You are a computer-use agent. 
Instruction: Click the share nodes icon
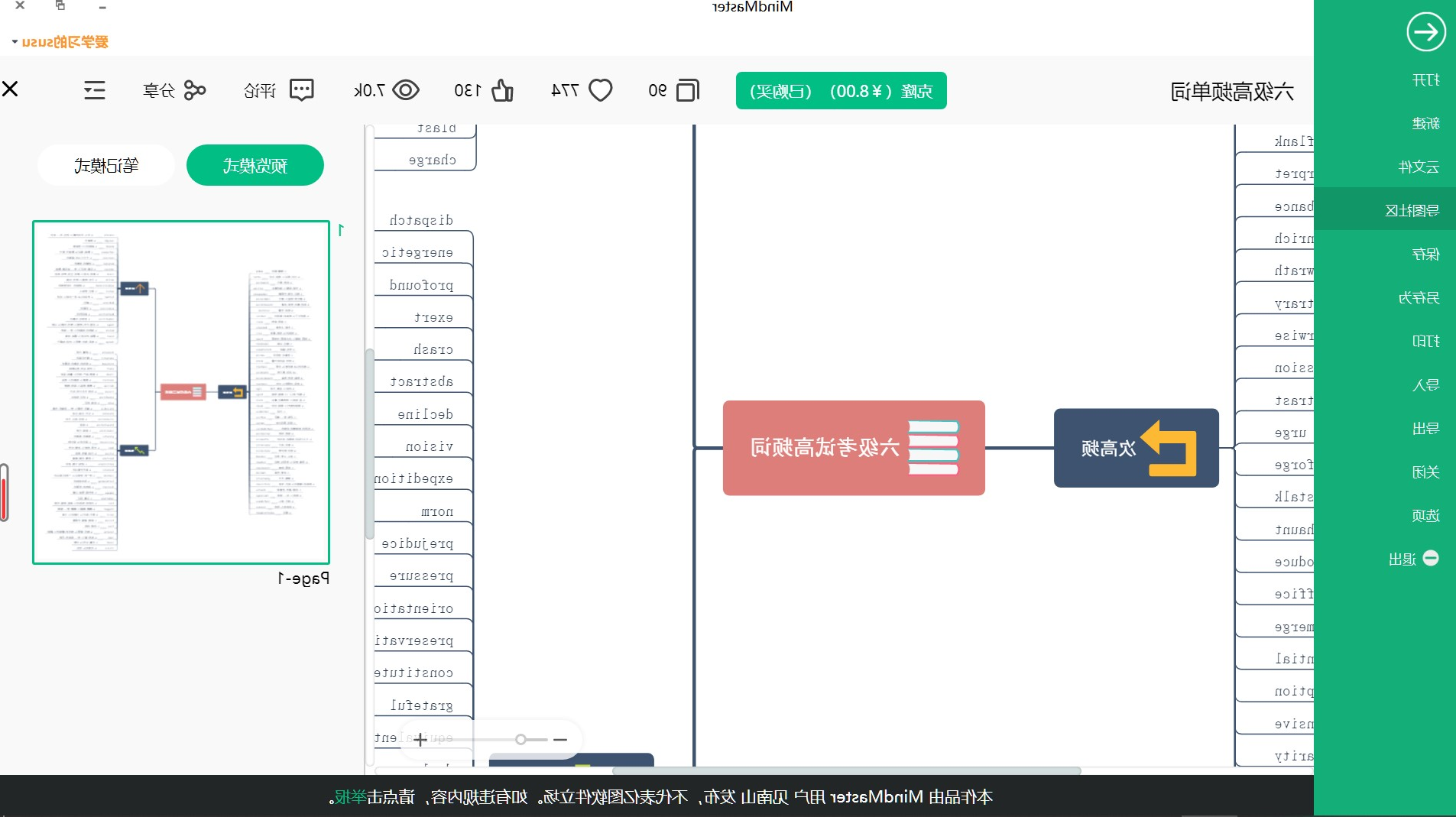point(195,91)
